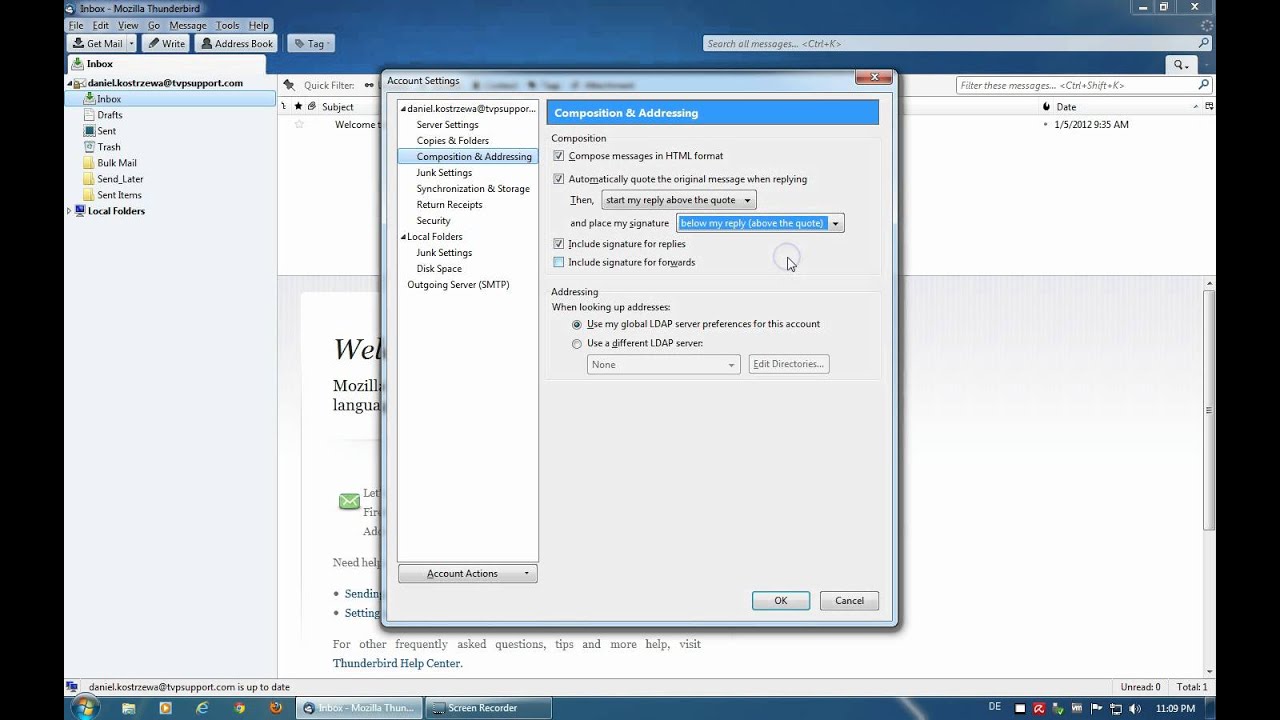Image resolution: width=1280 pixels, height=720 pixels.
Task: Click the Send_Later folder icon
Action: click(x=89, y=179)
